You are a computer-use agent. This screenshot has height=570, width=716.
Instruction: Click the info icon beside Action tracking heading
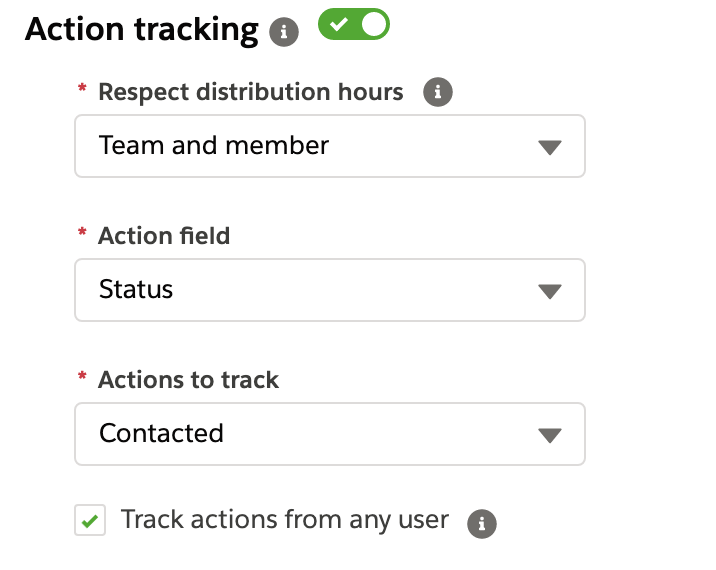(284, 32)
